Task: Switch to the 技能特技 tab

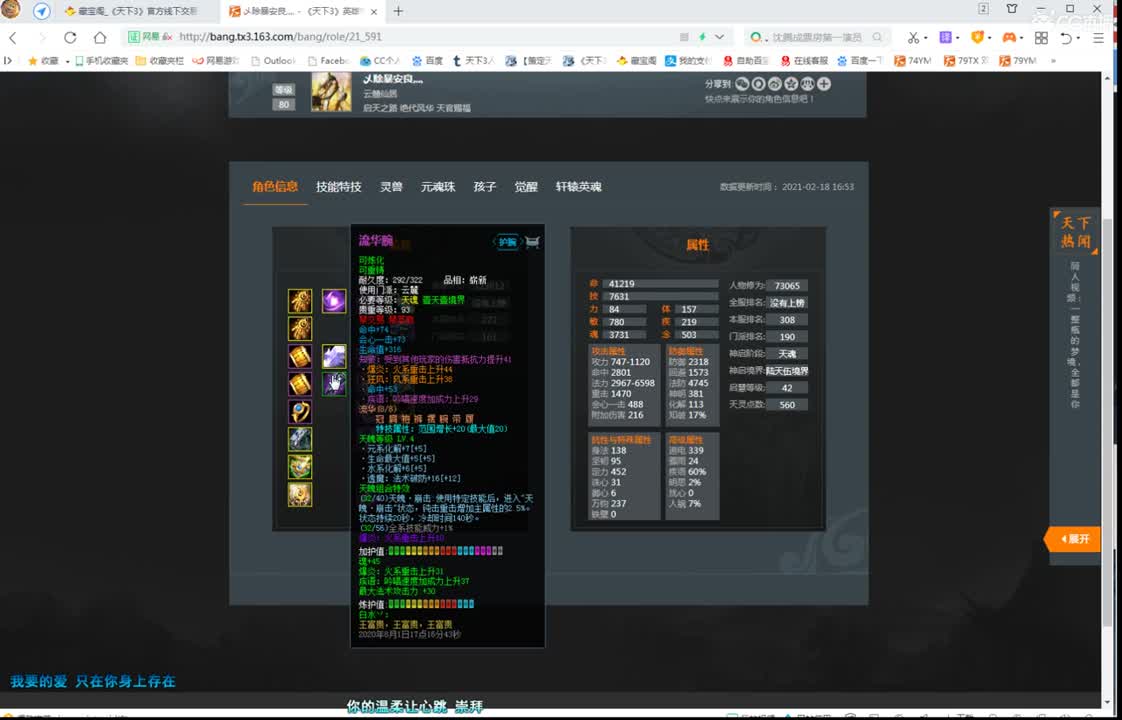Action: pyautogui.click(x=339, y=187)
